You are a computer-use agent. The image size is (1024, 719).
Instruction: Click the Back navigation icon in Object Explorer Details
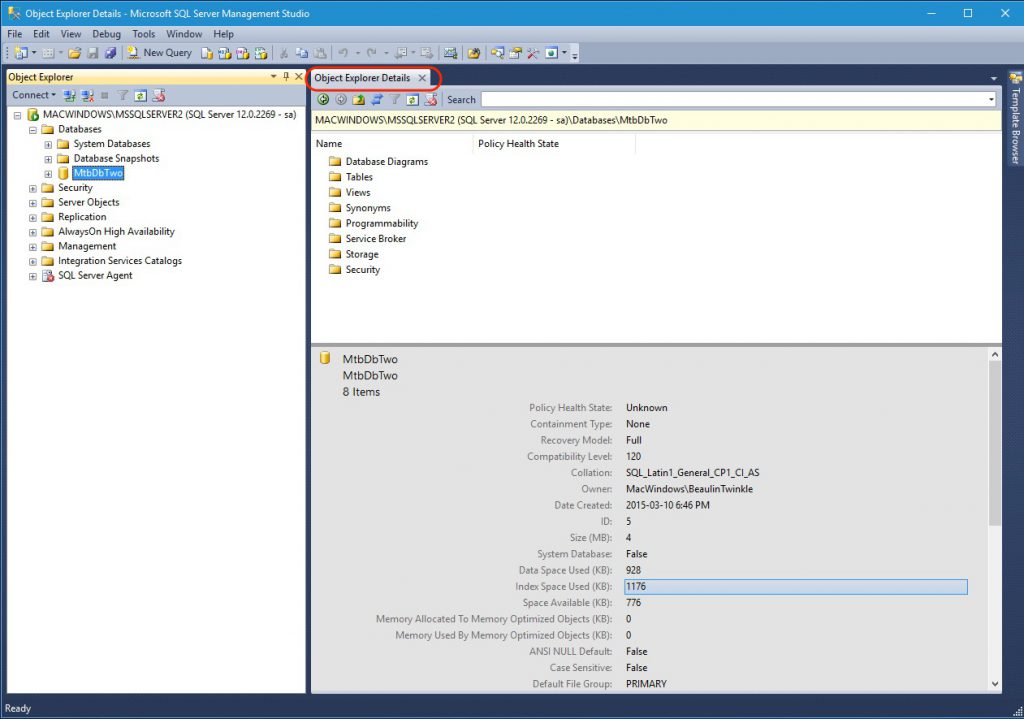click(x=323, y=99)
